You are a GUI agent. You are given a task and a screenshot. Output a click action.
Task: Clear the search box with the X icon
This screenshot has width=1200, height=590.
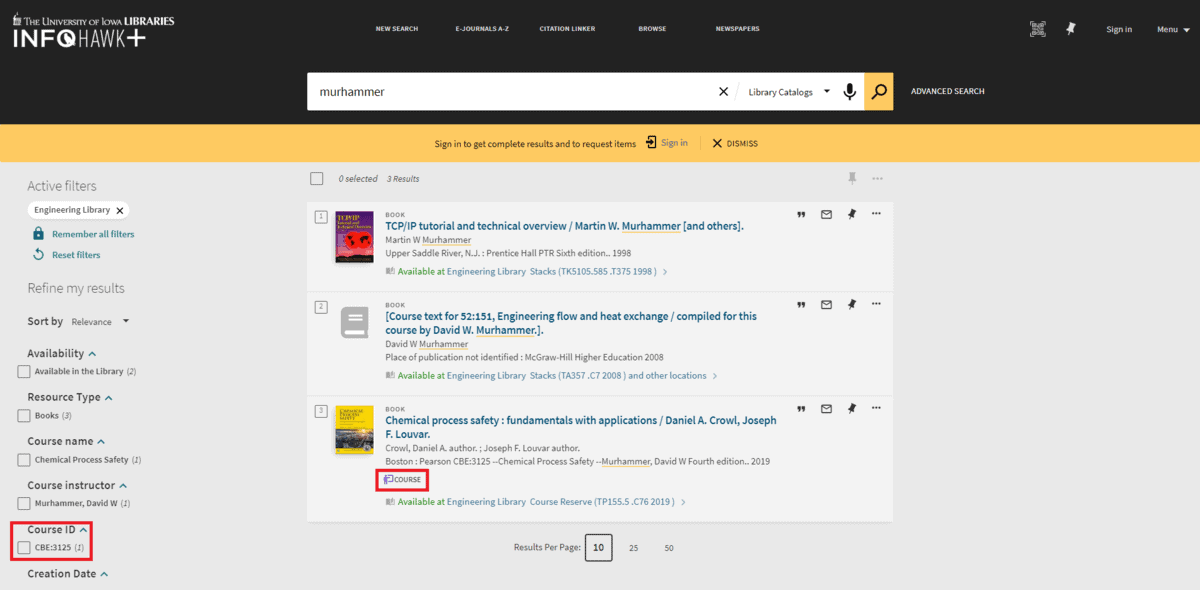click(723, 92)
